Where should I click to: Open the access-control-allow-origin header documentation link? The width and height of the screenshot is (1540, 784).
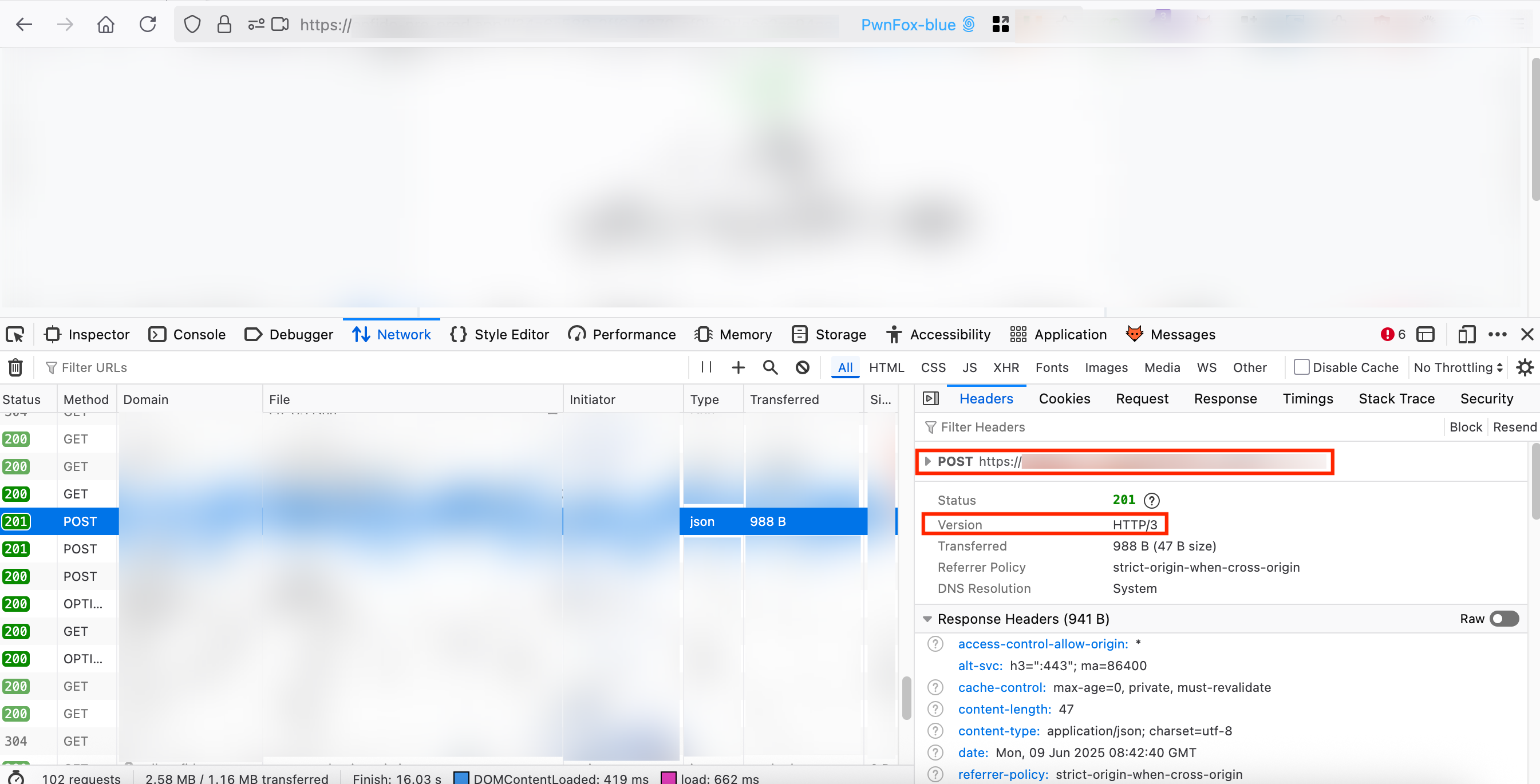(1043, 644)
